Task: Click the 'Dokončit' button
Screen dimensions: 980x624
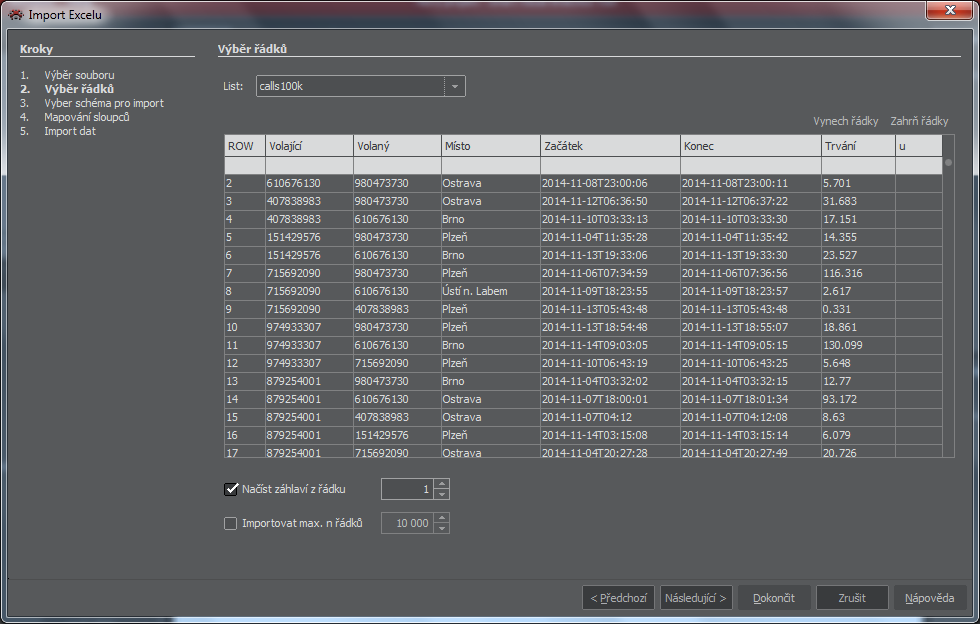Action: point(773,598)
